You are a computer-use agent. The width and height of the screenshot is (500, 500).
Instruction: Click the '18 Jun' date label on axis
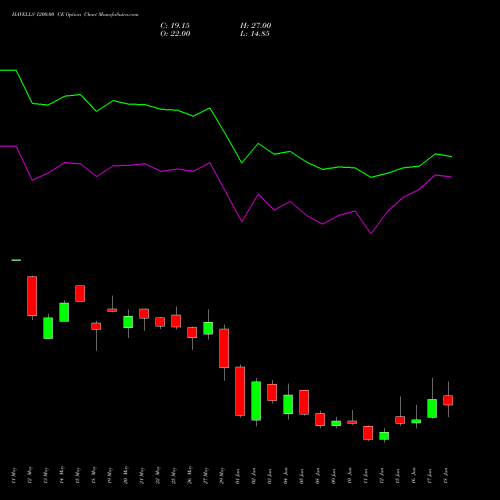point(446,476)
